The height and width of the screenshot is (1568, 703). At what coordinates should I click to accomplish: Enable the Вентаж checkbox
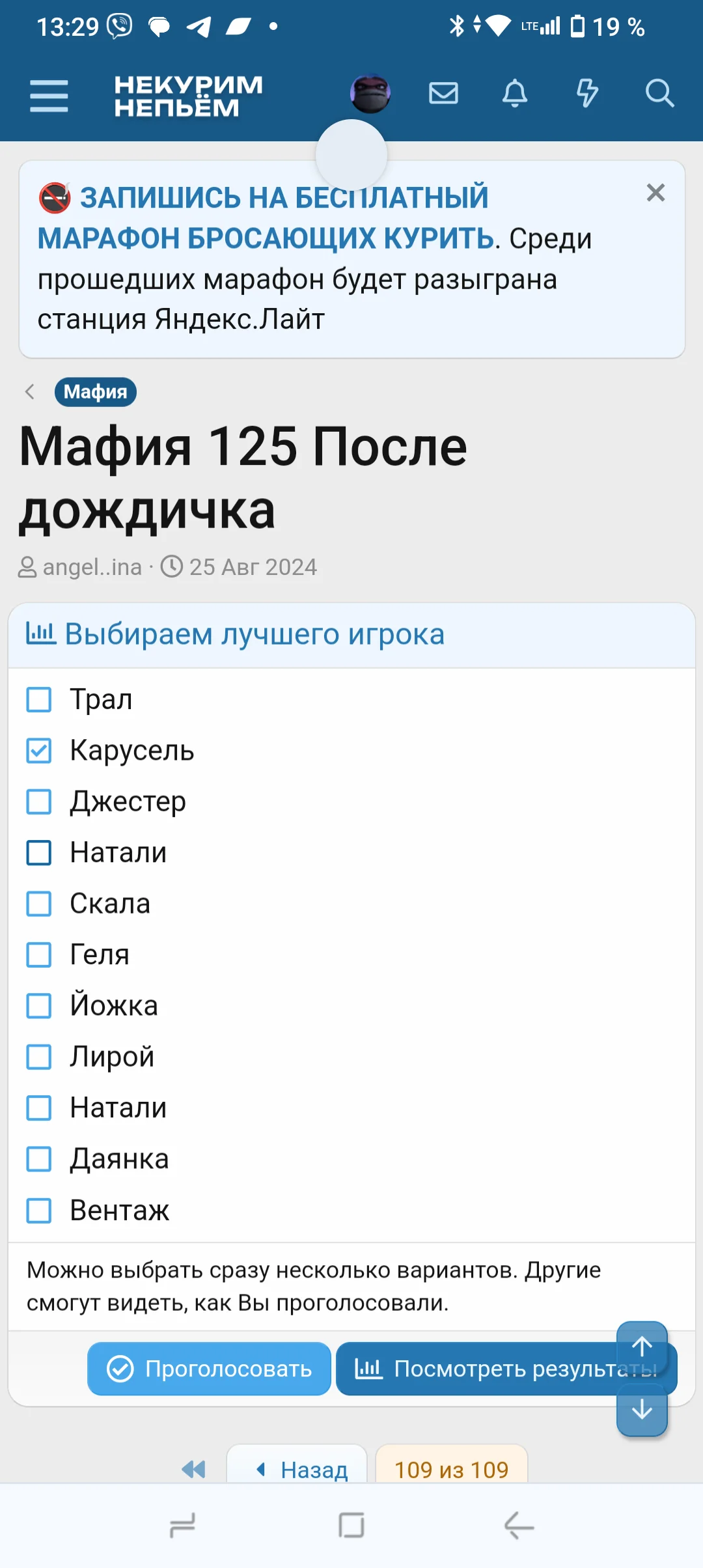coord(39,1211)
